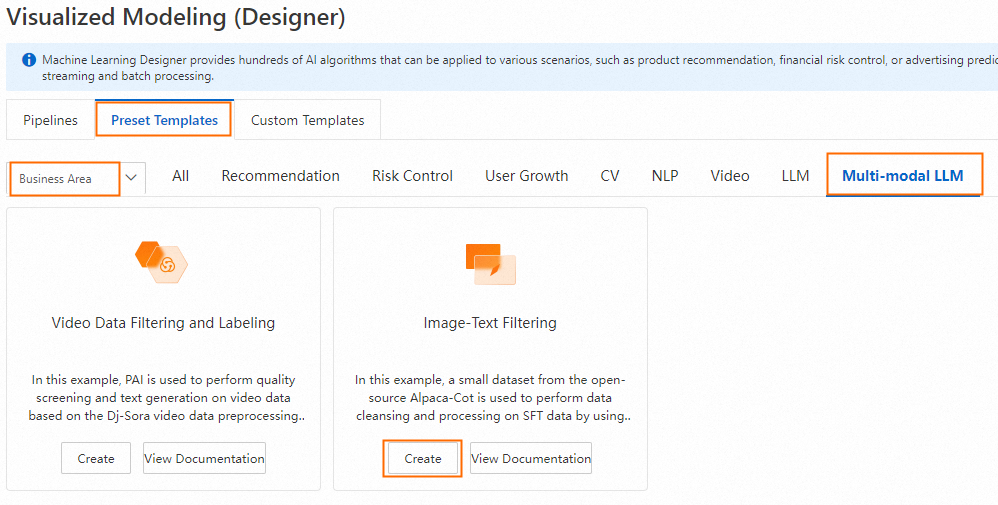Expand the Business Area dropdown arrow
998x505 pixels.
132,178
